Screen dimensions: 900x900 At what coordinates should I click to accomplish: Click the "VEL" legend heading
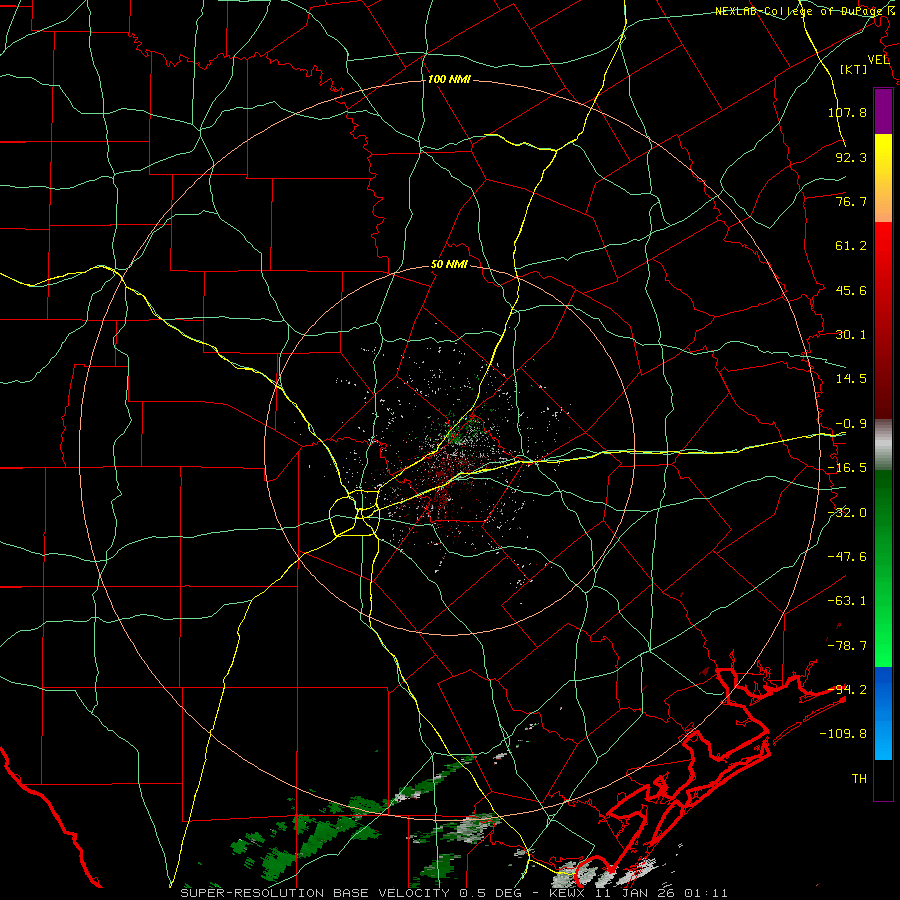coord(878,60)
